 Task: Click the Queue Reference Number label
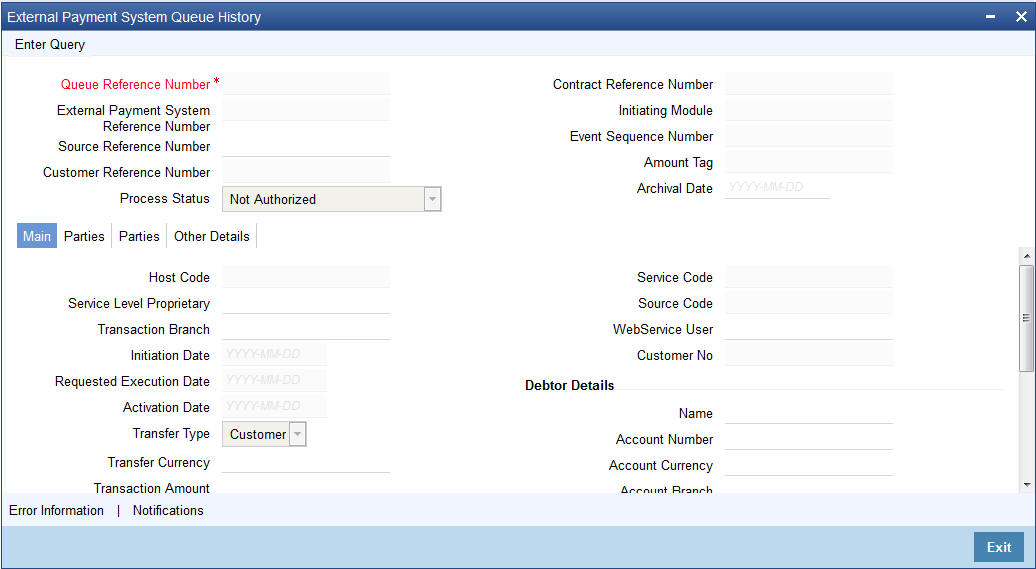(x=135, y=85)
